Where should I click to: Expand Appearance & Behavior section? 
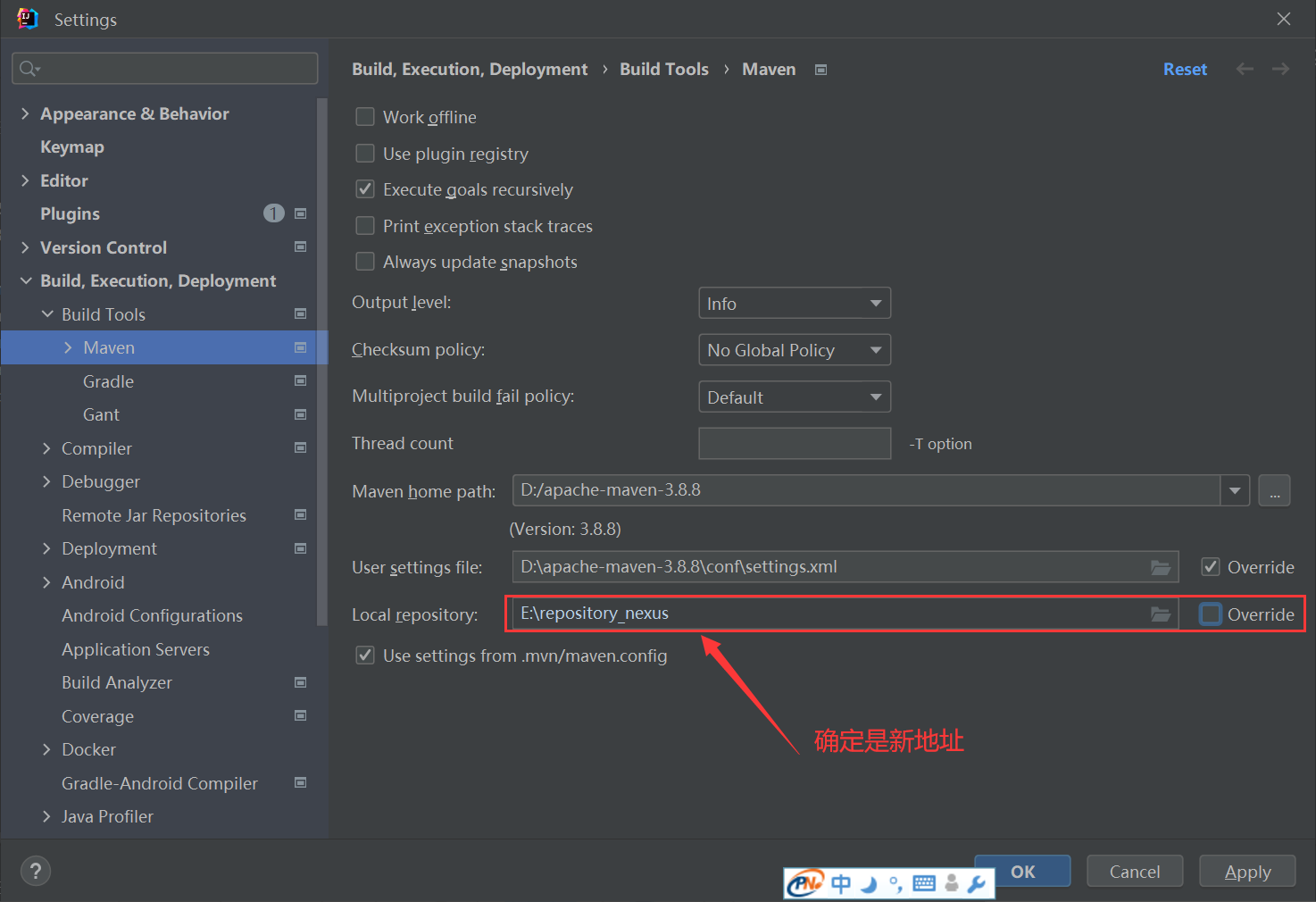(25, 113)
